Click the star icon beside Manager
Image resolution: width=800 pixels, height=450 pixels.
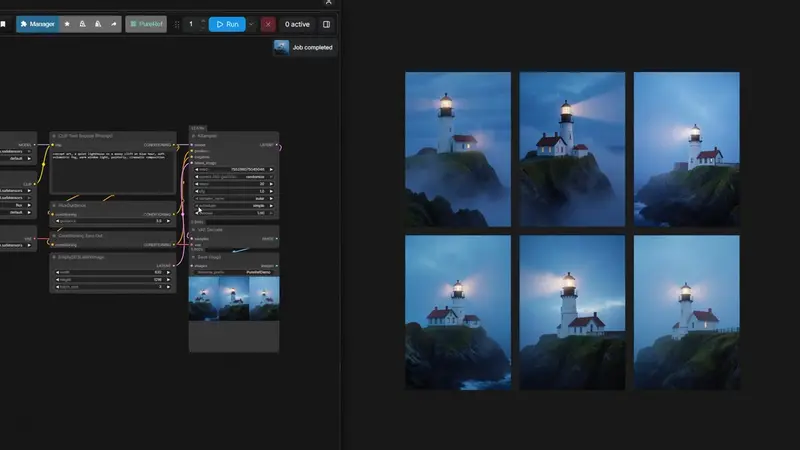[x=67, y=24]
